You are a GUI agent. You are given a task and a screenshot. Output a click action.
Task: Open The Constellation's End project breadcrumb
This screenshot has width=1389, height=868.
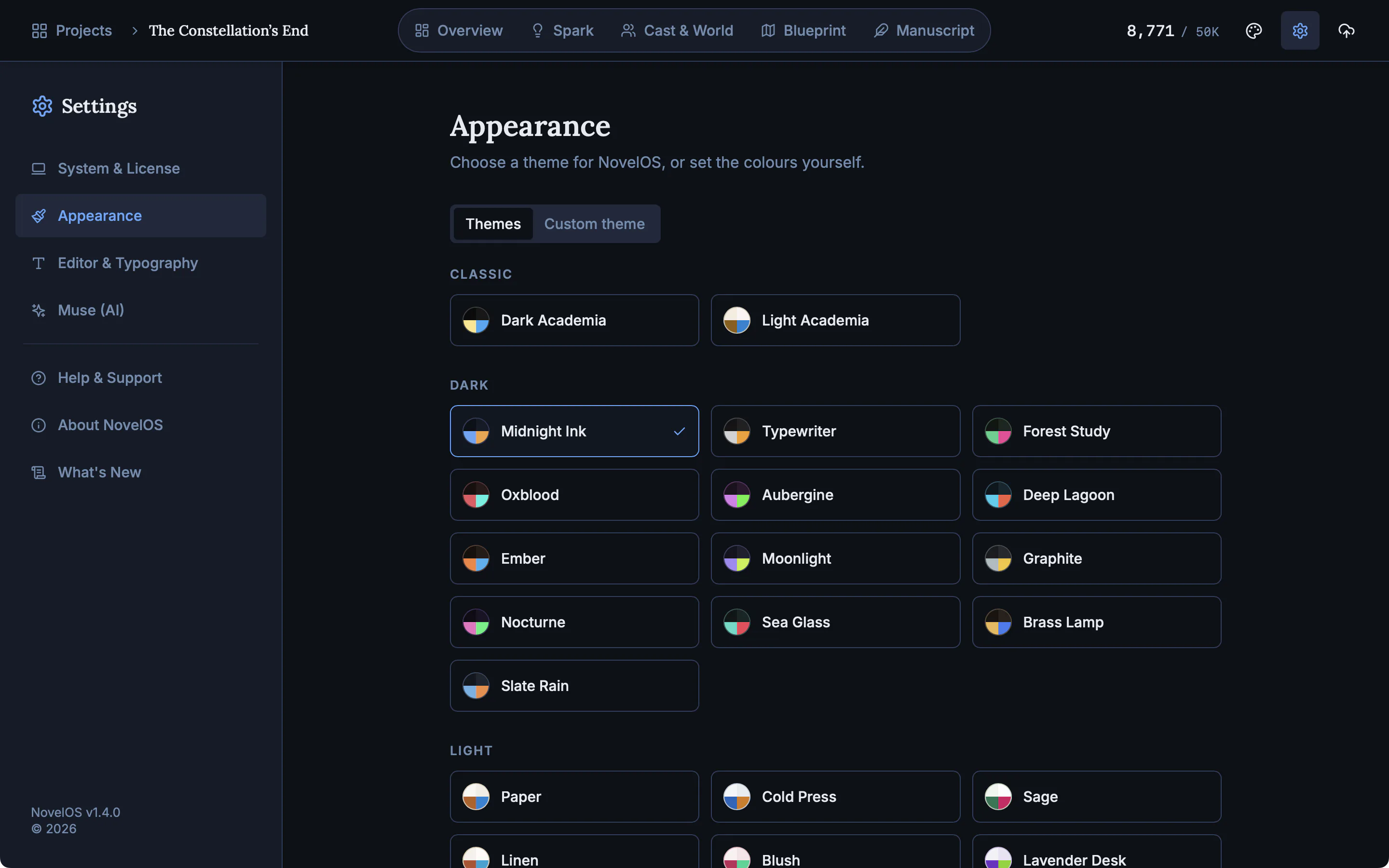click(x=229, y=30)
